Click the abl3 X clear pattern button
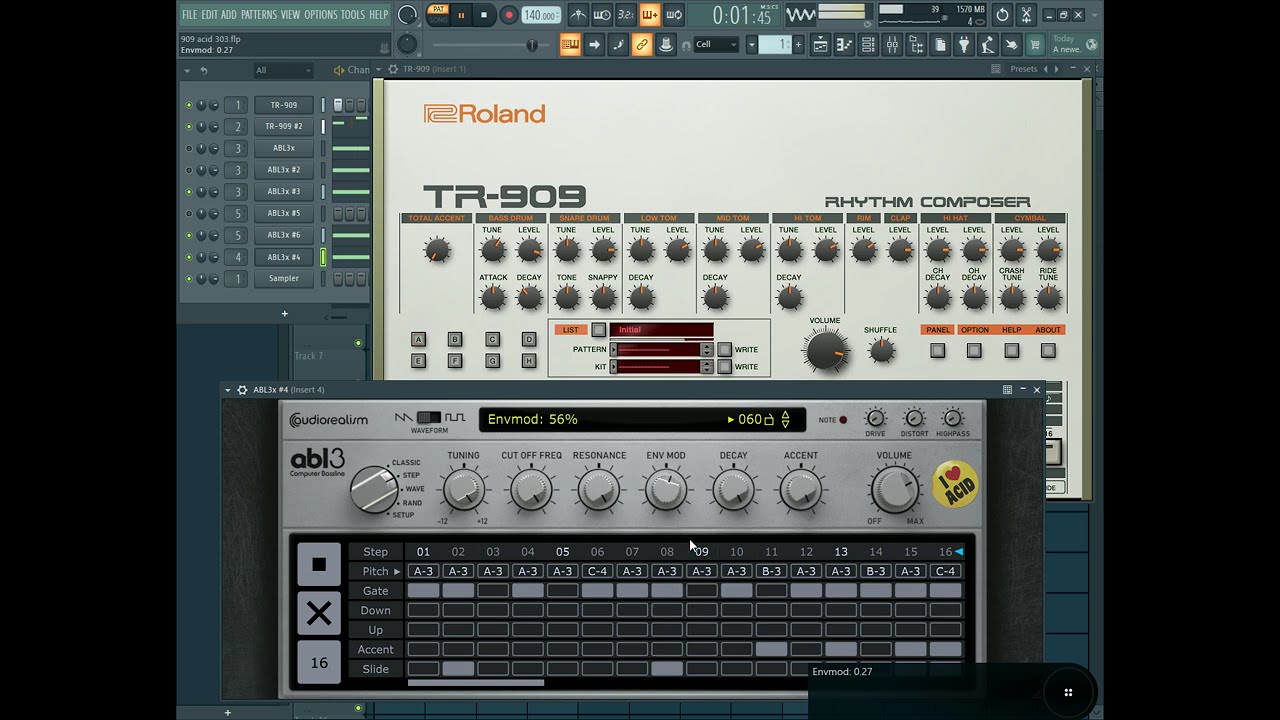 coord(319,613)
